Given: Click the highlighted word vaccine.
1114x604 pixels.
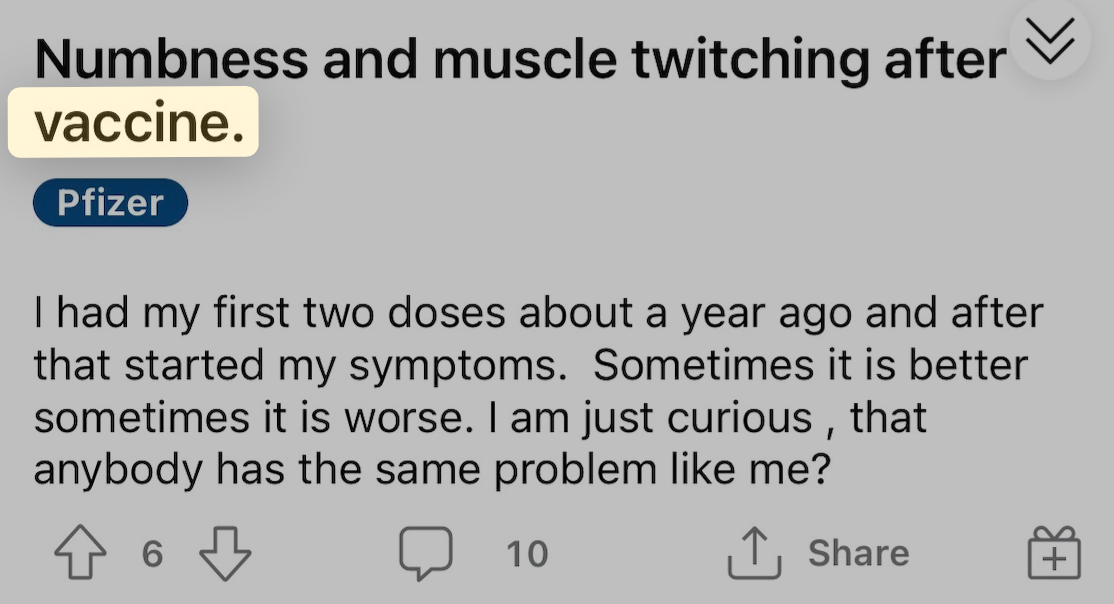Looking at the screenshot, I should pos(139,122).
